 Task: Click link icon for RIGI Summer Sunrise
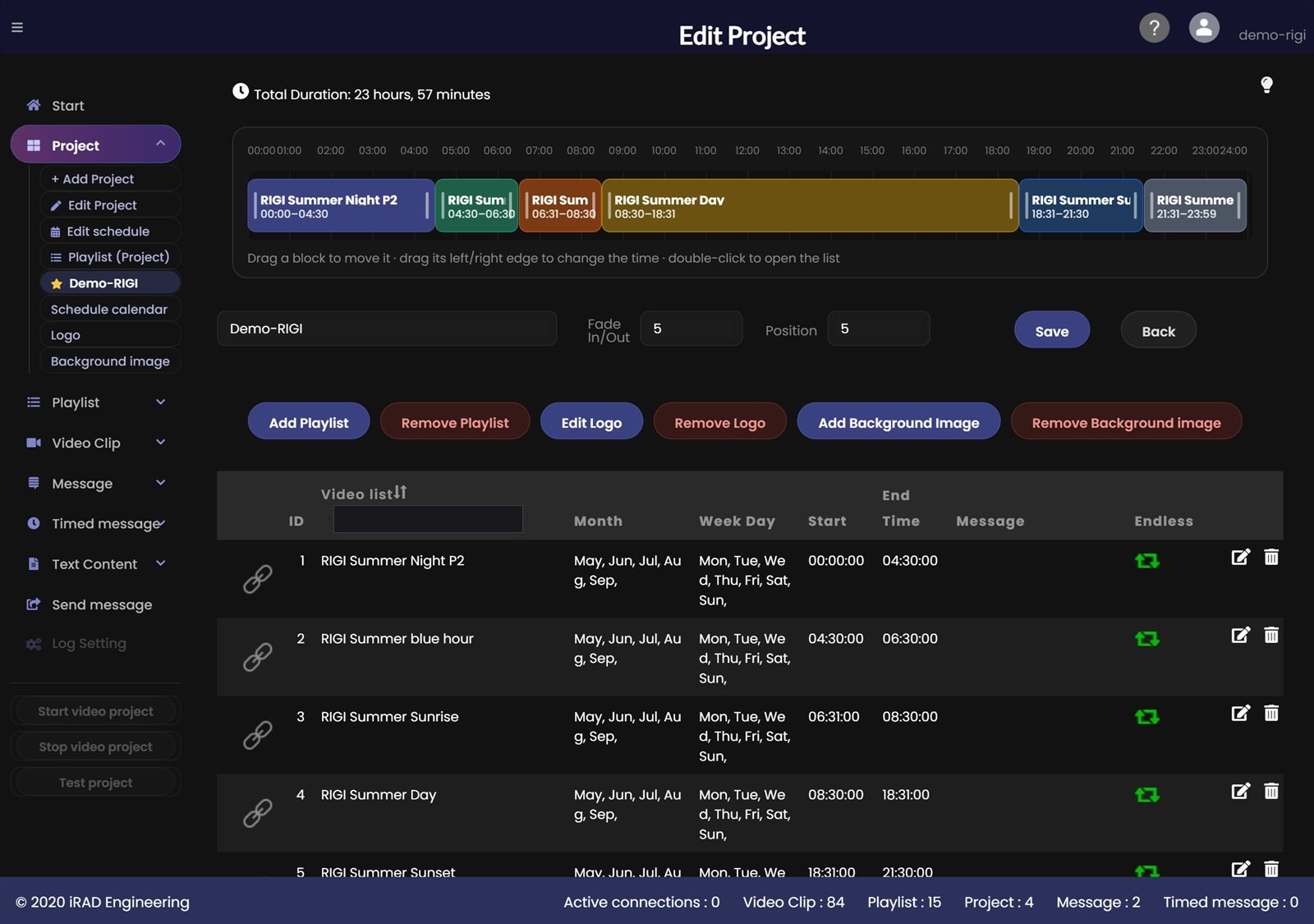[x=257, y=735]
